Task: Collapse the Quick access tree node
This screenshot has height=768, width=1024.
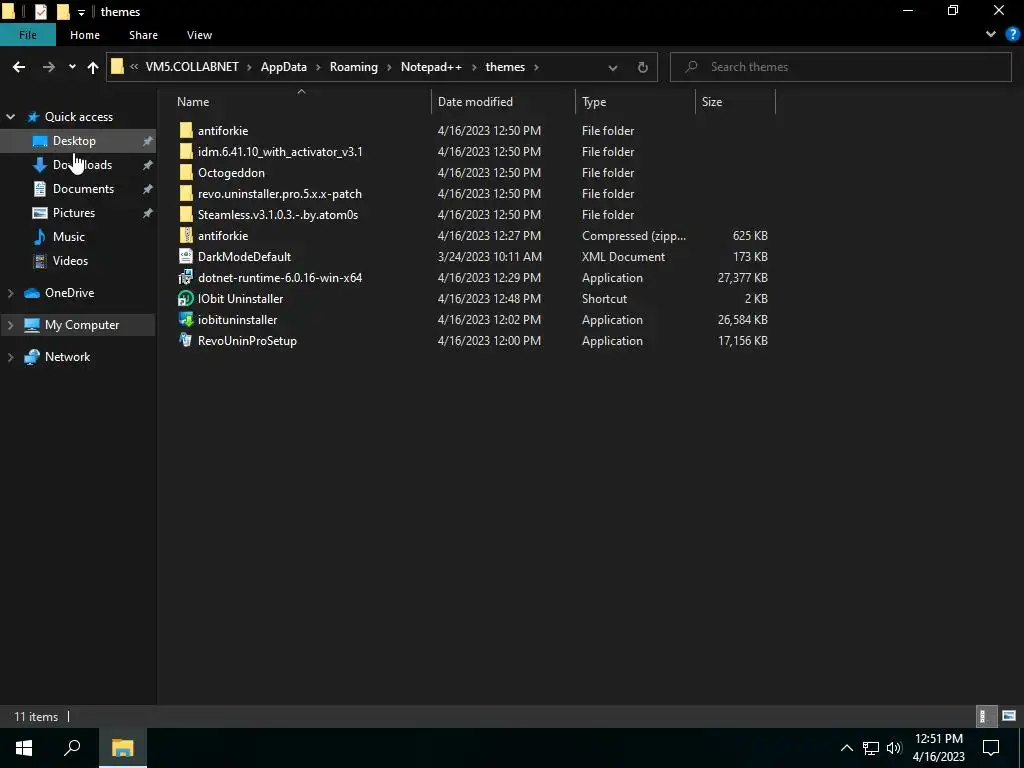Action: pos(10,117)
